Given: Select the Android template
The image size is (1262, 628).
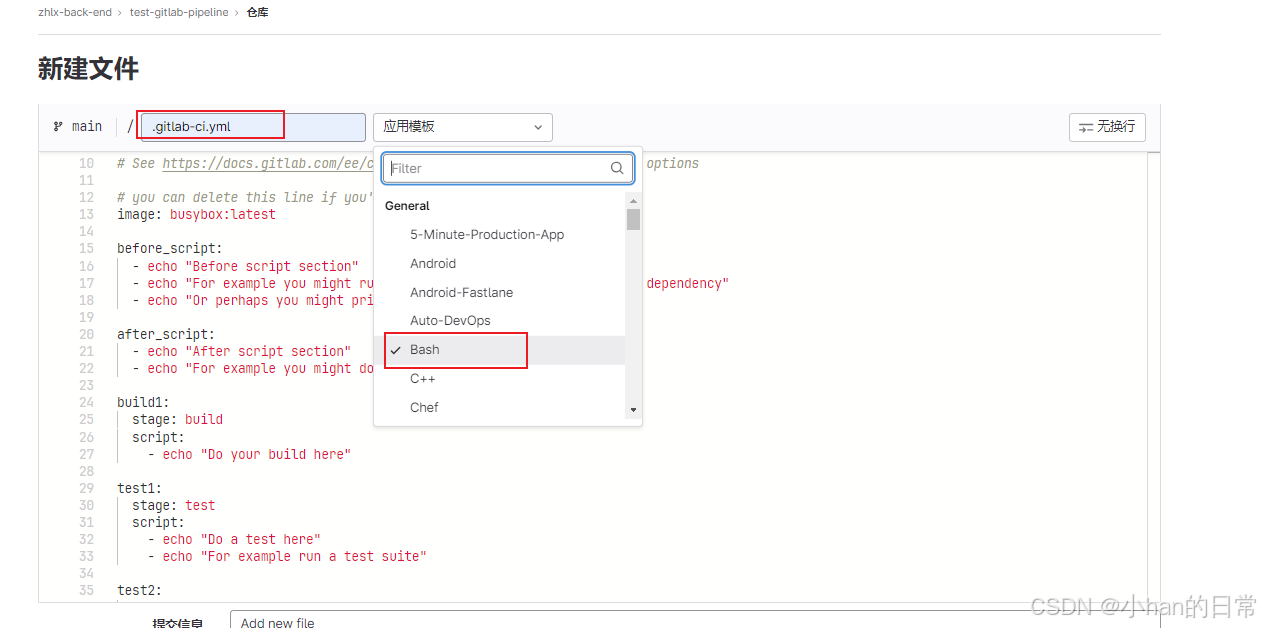Looking at the screenshot, I should 433,264.
